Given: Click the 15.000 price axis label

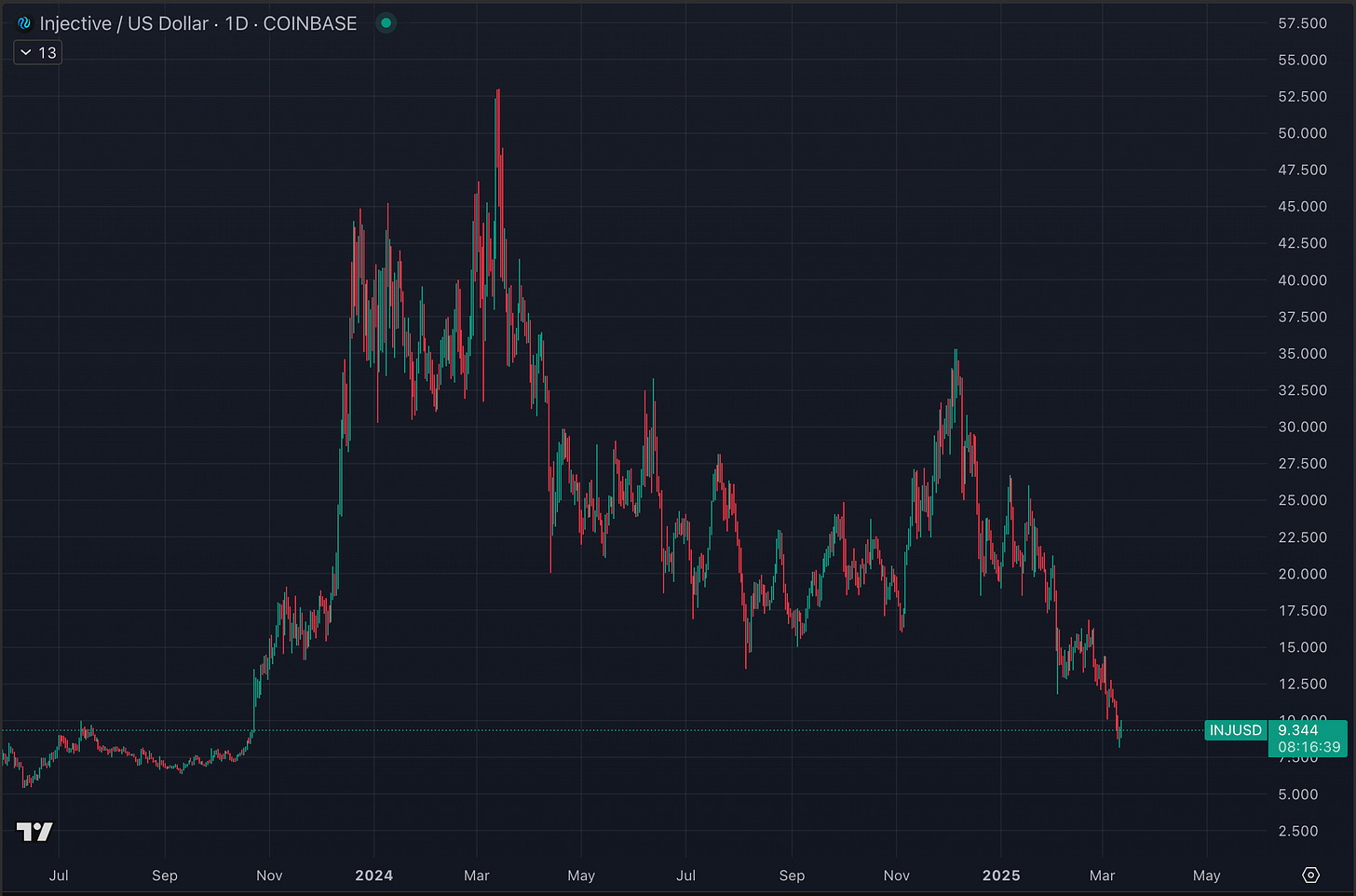Looking at the screenshot, I should (1302, 647).
